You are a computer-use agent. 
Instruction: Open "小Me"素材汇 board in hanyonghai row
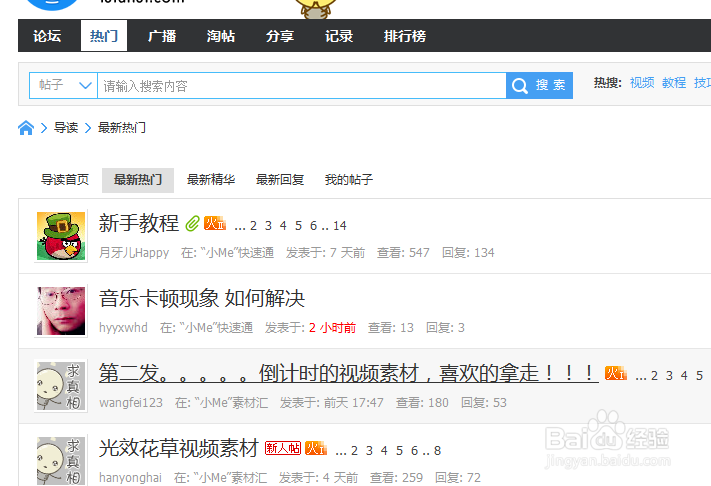[229, 477]
